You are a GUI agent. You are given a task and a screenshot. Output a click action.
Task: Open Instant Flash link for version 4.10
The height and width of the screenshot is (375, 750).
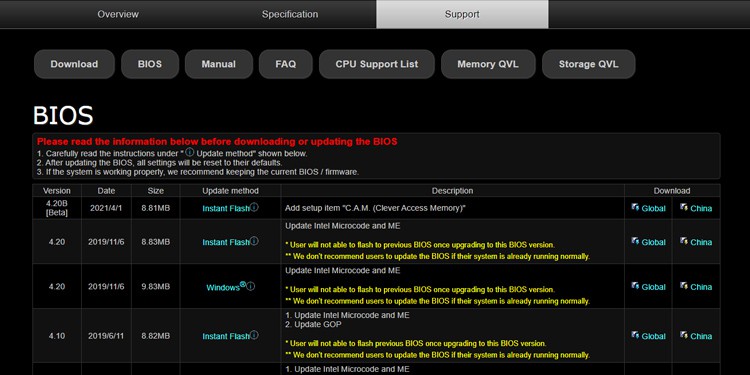(x=225, y=336)
